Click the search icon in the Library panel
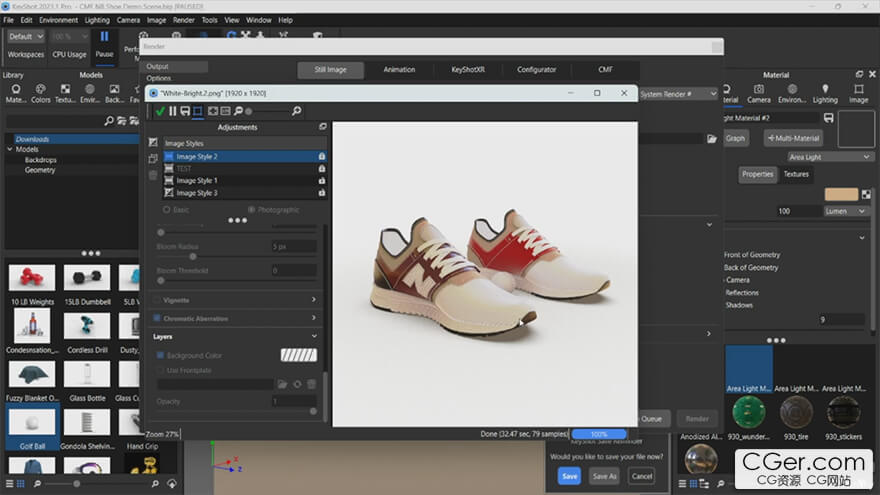Image resolution: width=880 pixels, height=495 pixels. point(109,121)
